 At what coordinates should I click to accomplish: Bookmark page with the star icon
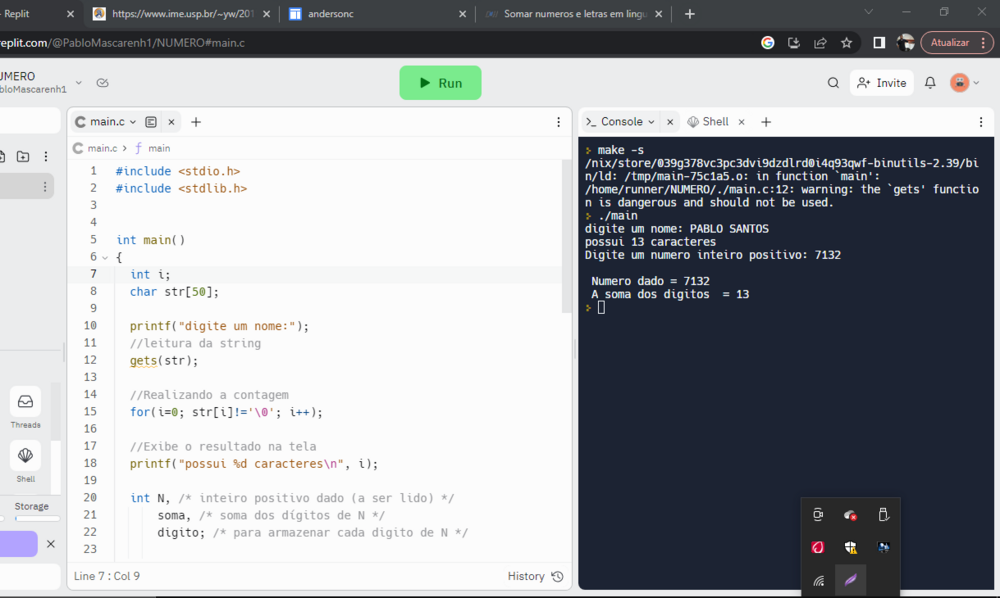847,43
